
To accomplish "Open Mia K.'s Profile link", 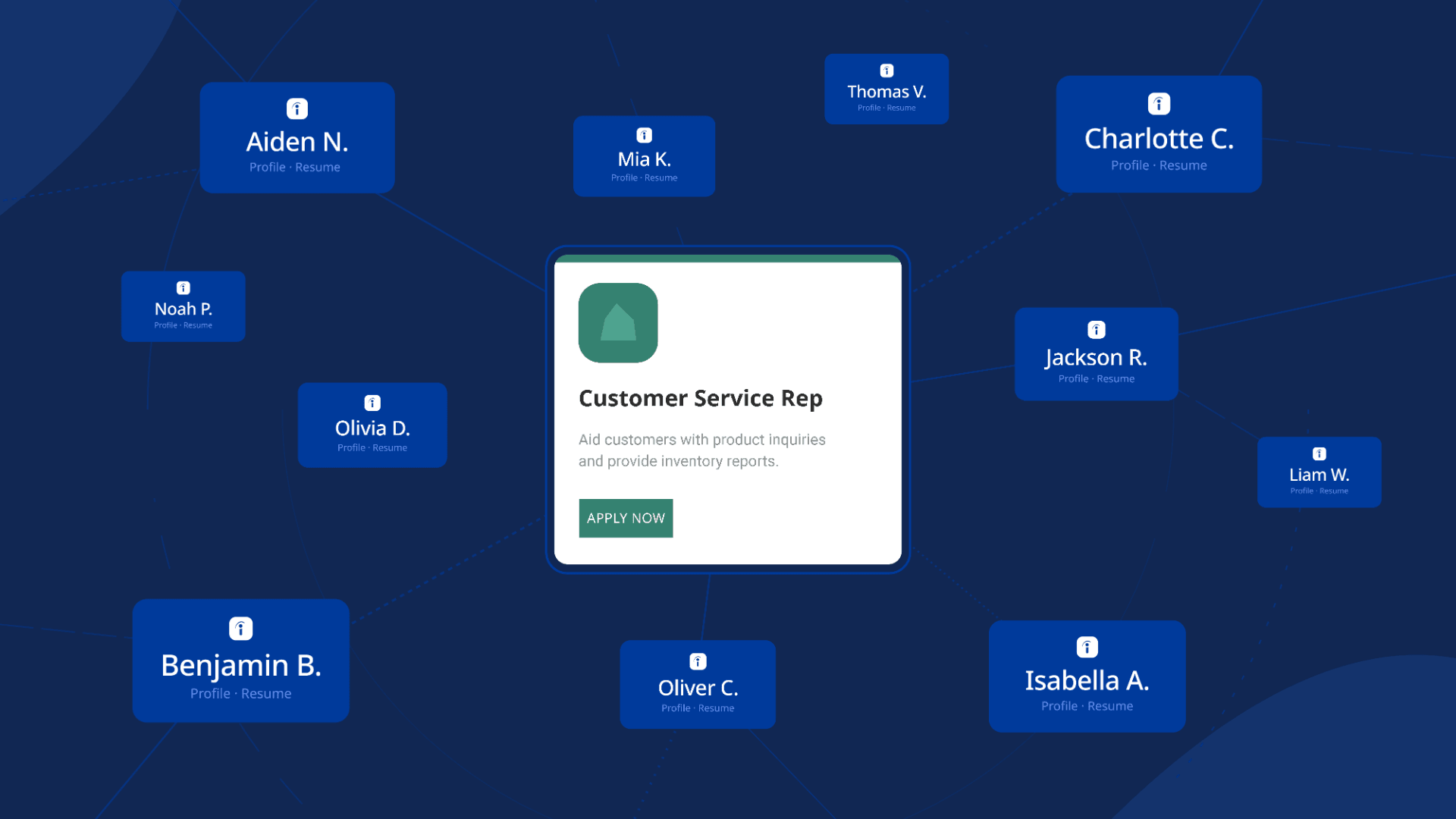I will tap(624, 177).
